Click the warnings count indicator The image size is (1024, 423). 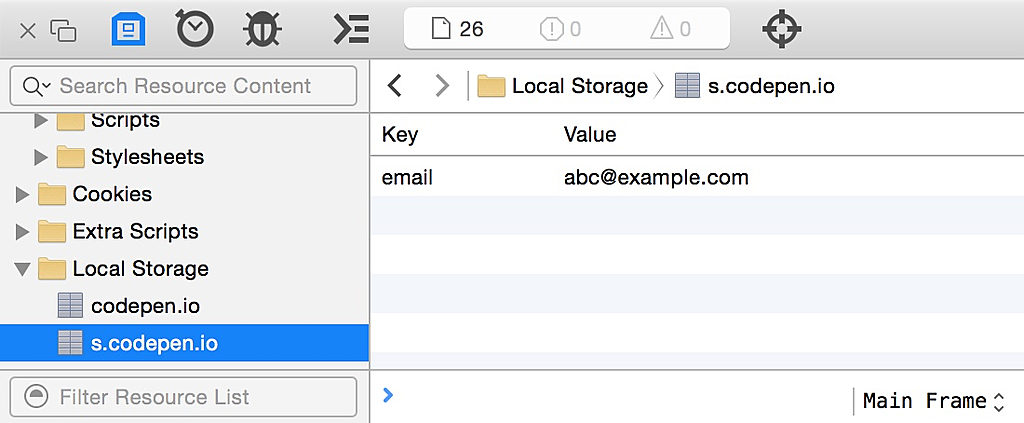[670, 29]
